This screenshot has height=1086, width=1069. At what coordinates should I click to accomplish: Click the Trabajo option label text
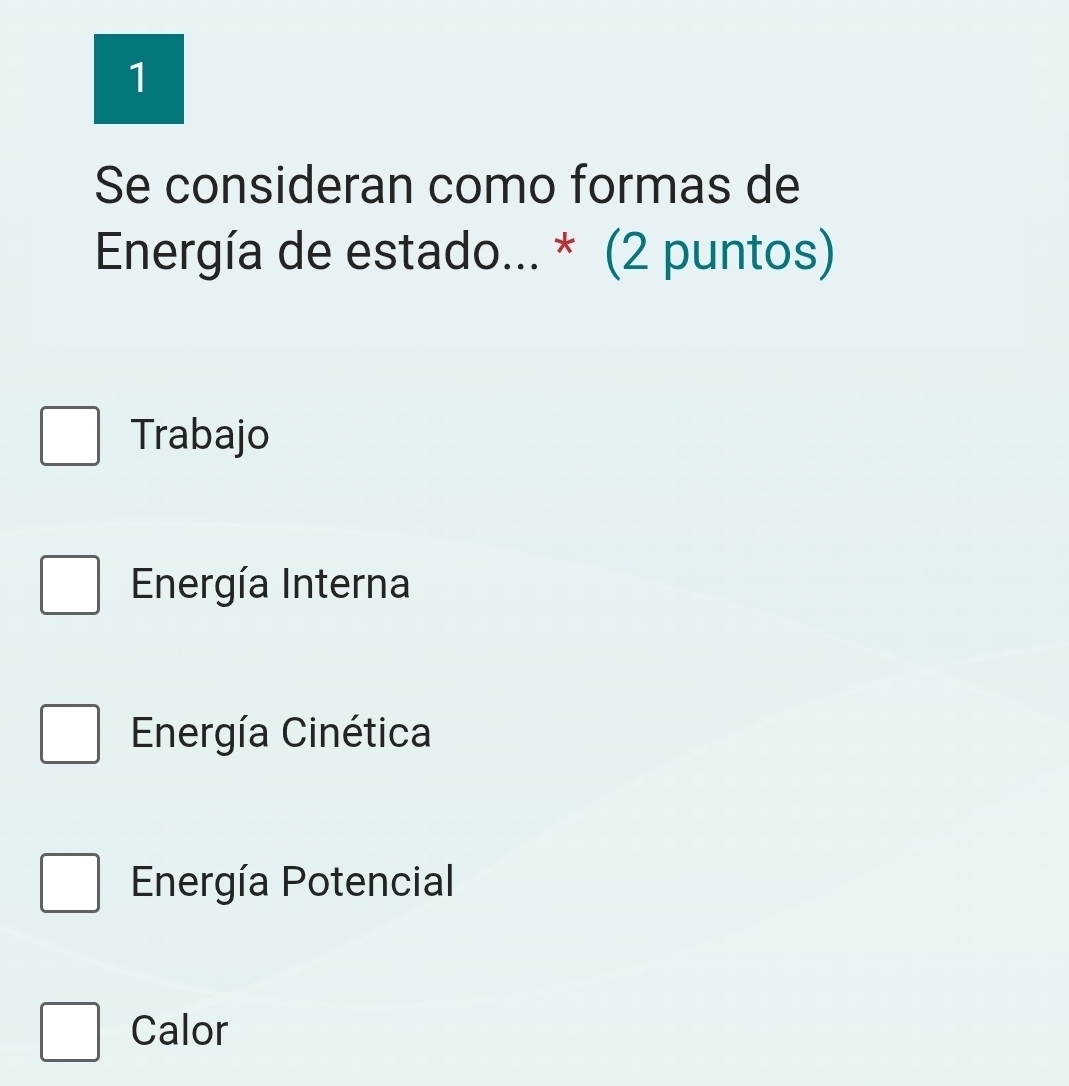(200, 435)
